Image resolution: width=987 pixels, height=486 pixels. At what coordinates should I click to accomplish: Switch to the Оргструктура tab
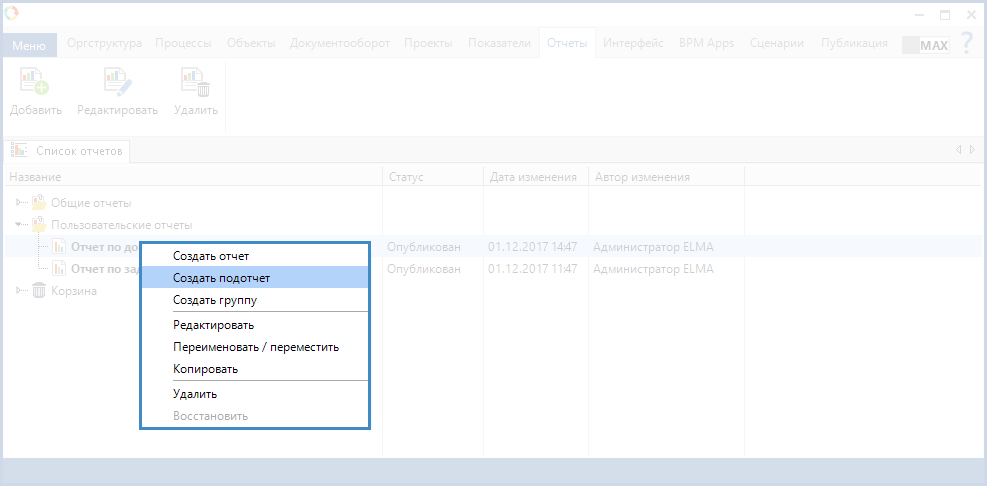click(104, 43)
